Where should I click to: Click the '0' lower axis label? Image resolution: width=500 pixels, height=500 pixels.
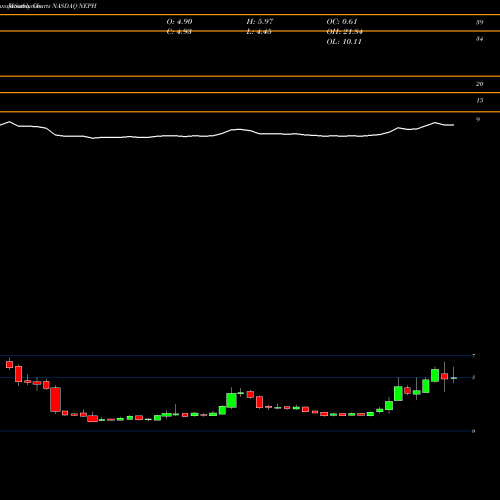[x=473, y=431]
